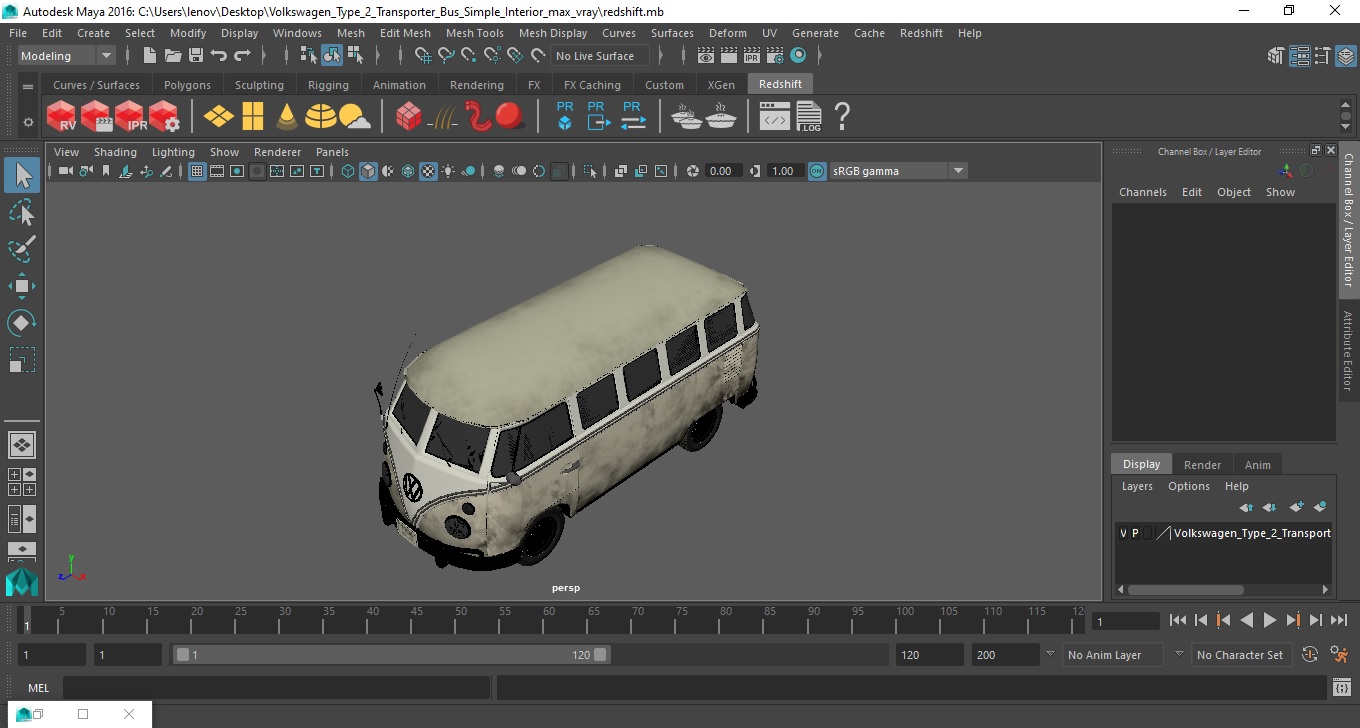Screen dimensions: 1360x728
Task: Create a new empty layer icon
Action: click(x=1296, y=507)
